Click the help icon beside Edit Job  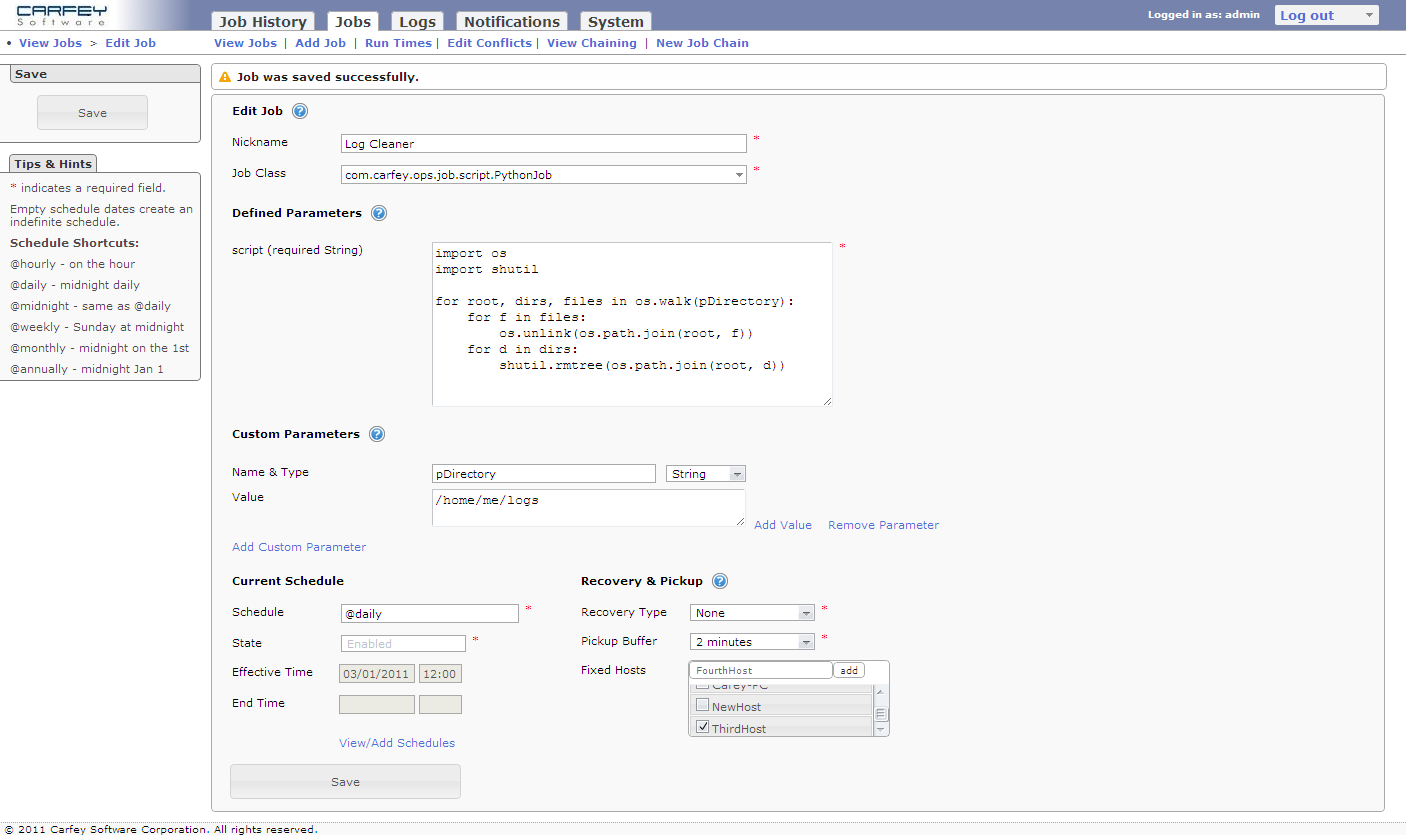pyautogui.click(x=300, y=112)
